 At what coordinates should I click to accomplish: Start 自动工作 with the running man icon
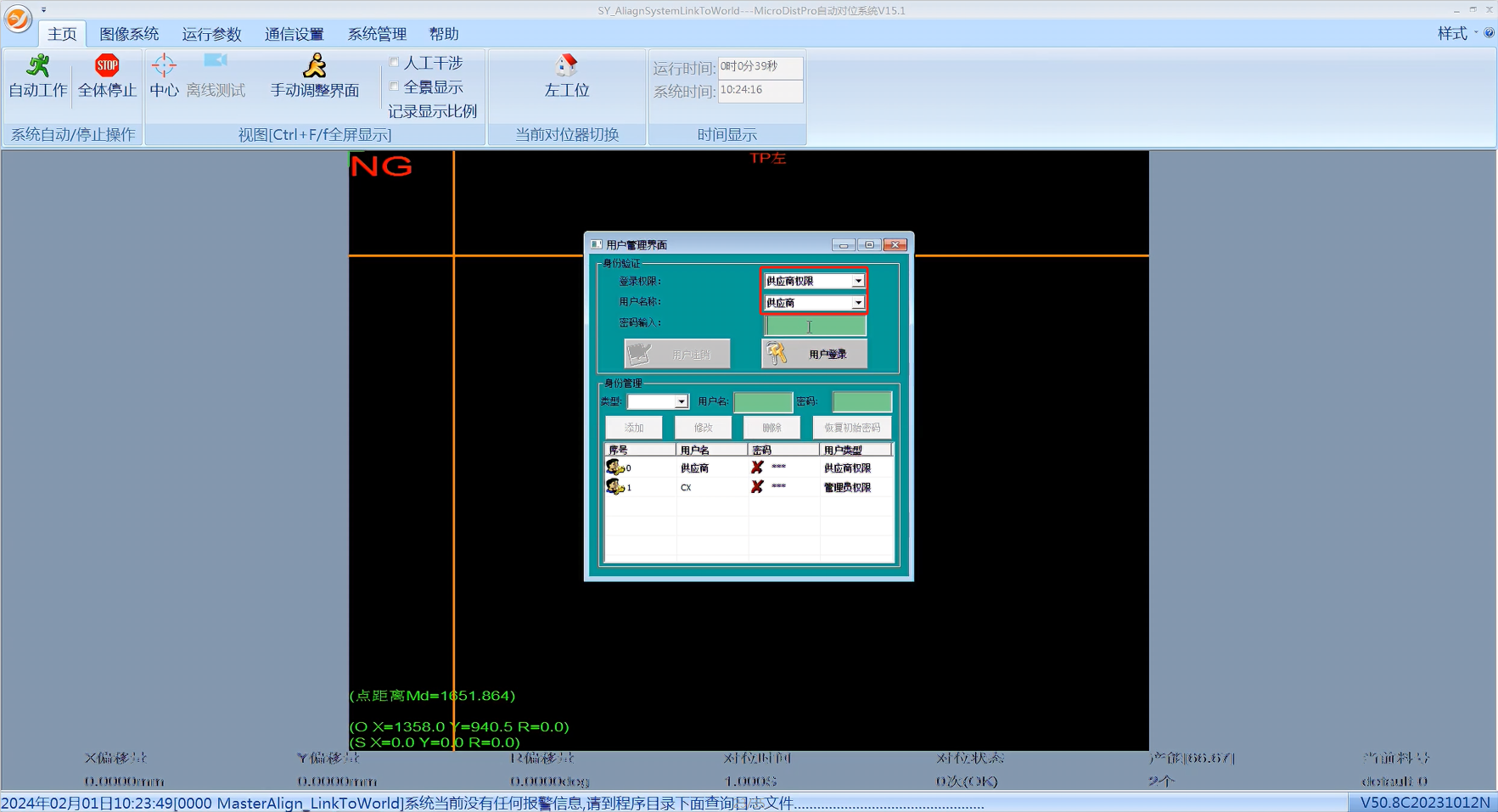(x=38, y=66)
